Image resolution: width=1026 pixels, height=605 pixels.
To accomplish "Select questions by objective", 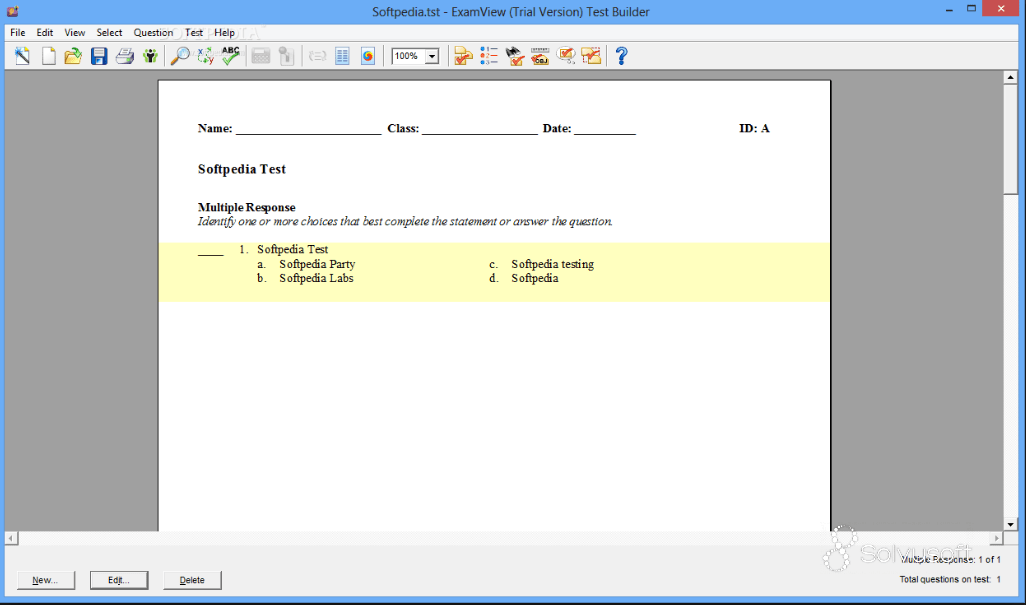I will [x=540, y=55].
